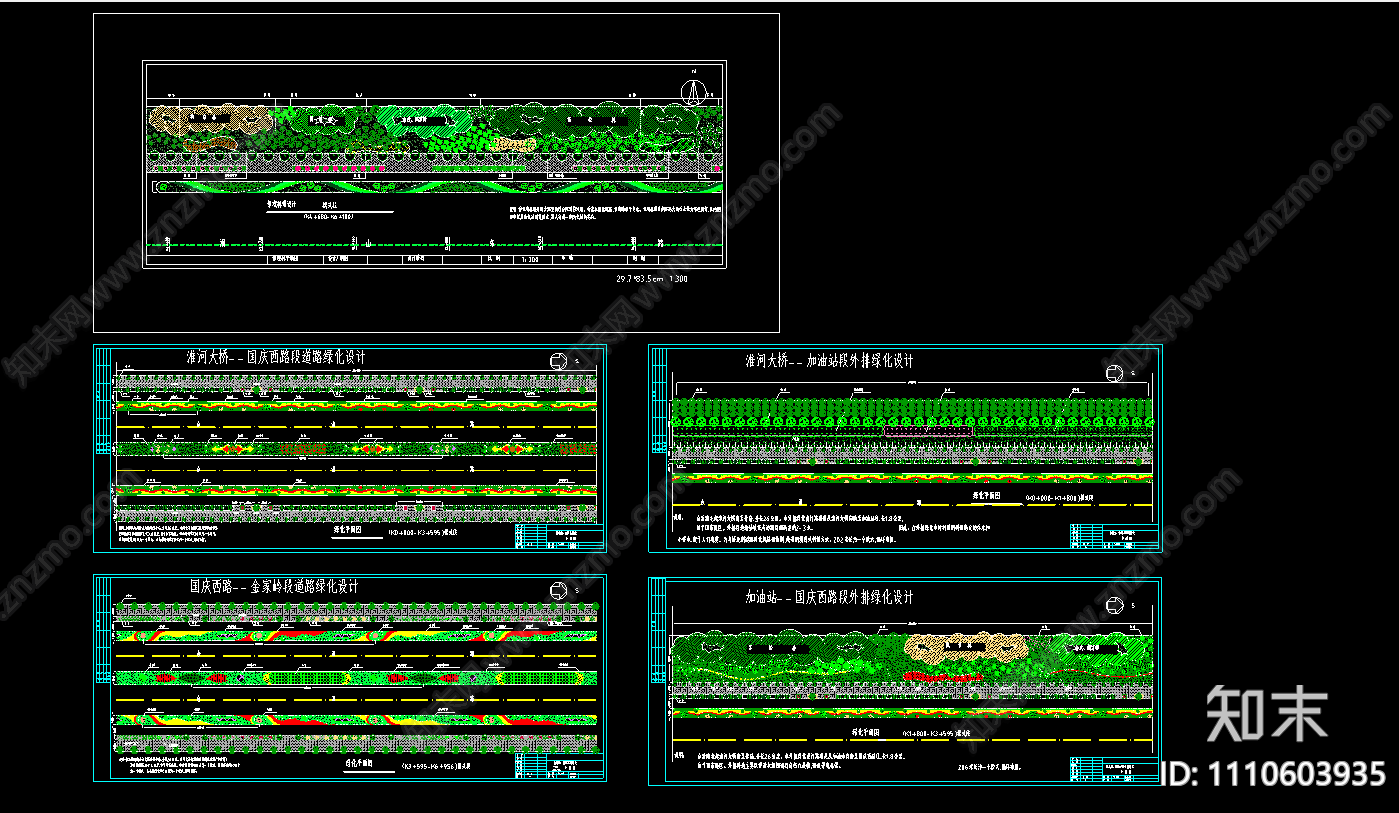Image resolution: width=1399 pixels, height=813 pixels.
Task: Click the tan hatched planting cluster in bottom-right sheet
Action: tap(965, 652)
